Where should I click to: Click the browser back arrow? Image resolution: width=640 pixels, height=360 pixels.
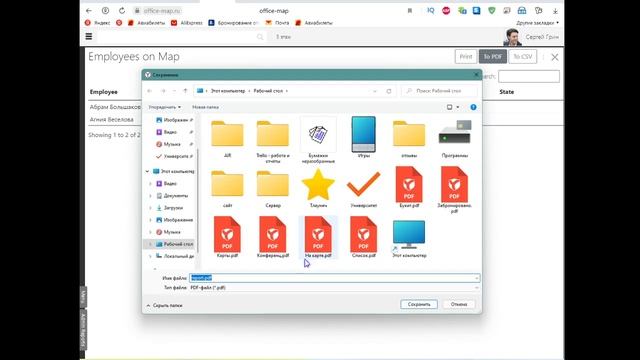tap(89, 11)
